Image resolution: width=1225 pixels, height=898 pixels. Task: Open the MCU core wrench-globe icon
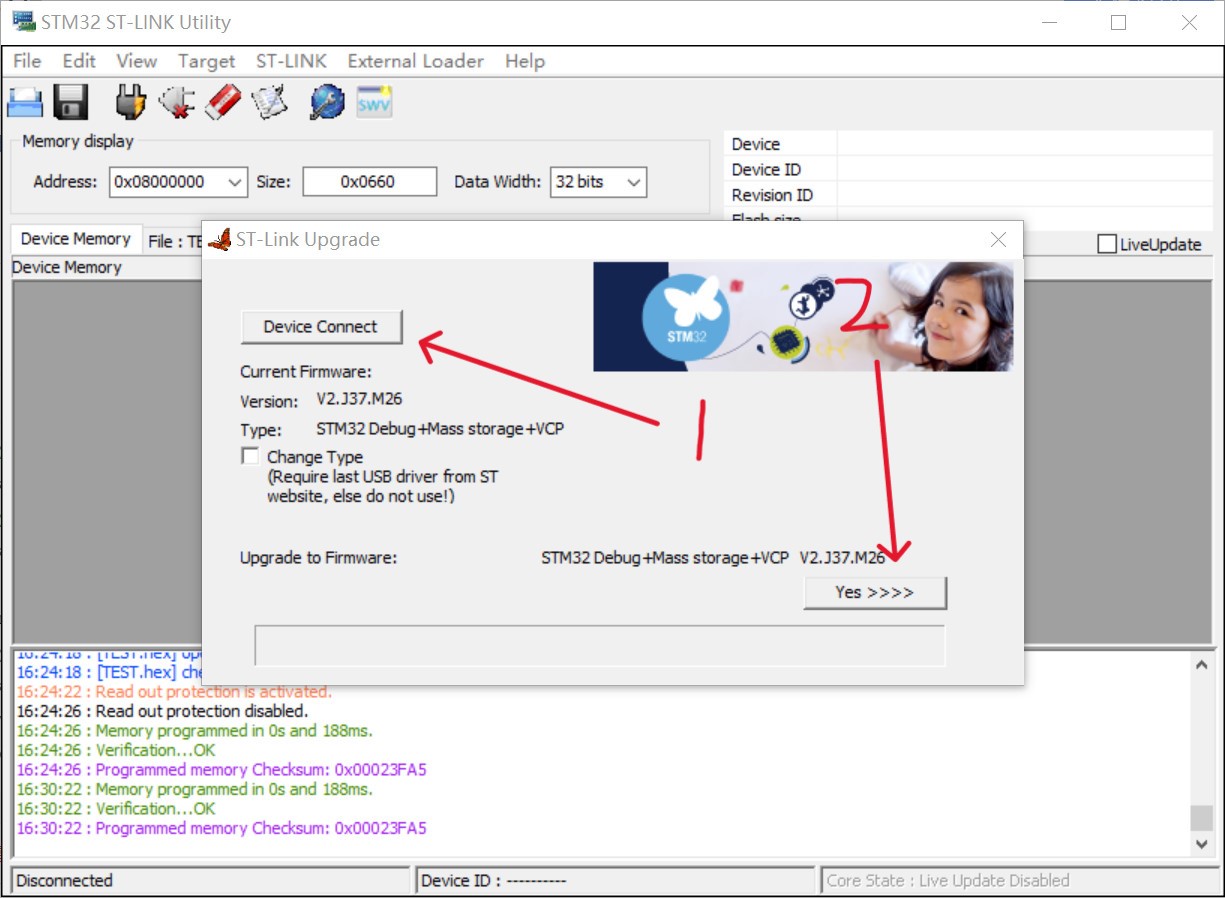326,101
